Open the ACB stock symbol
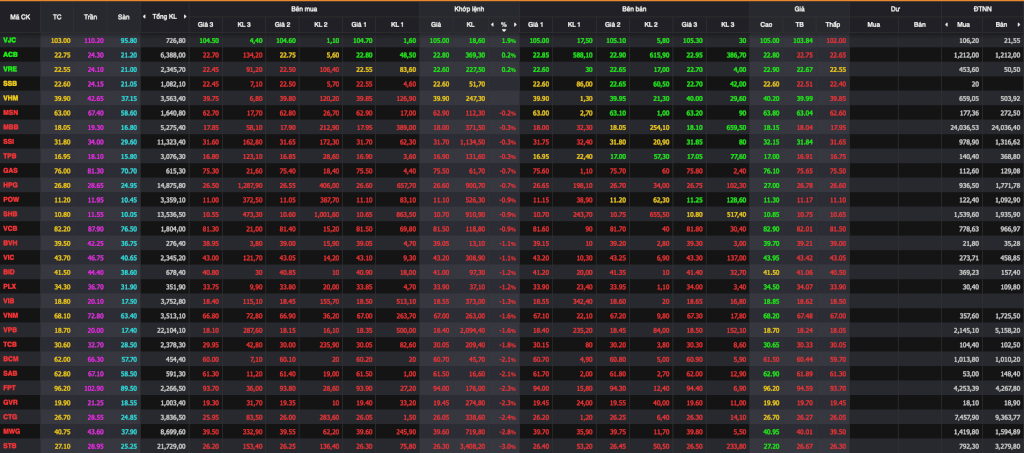 (10, 55)
